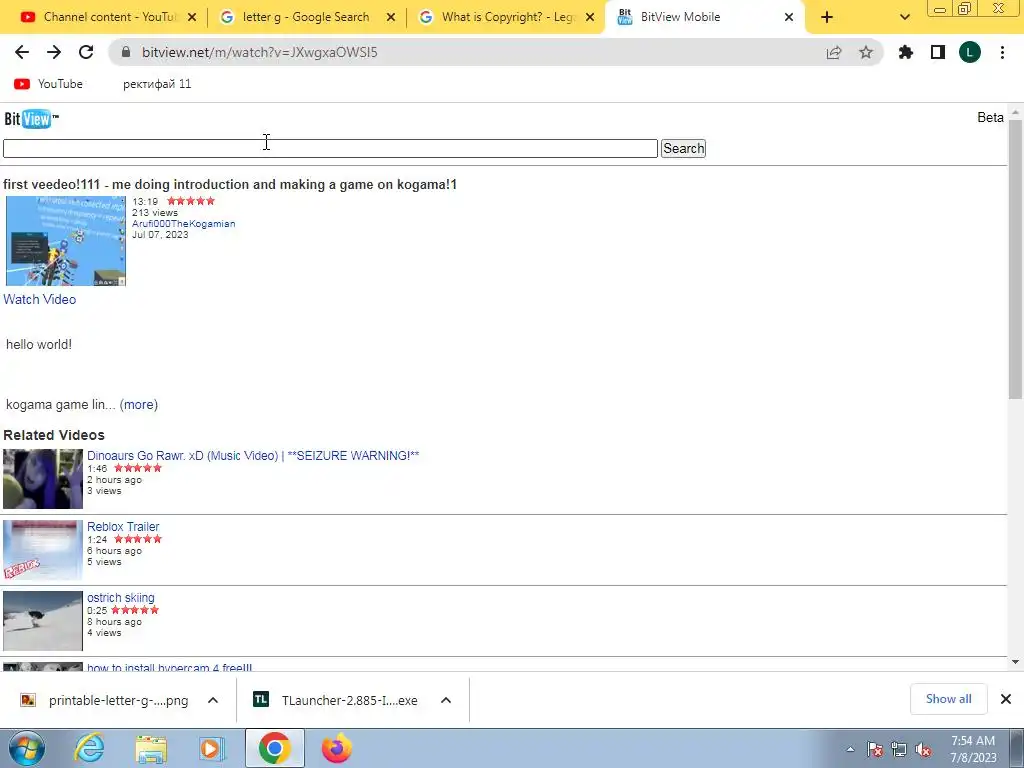This screenshot has height=768, width=1024.
Task: Click the browser back arrow
Action: (22, 52)
